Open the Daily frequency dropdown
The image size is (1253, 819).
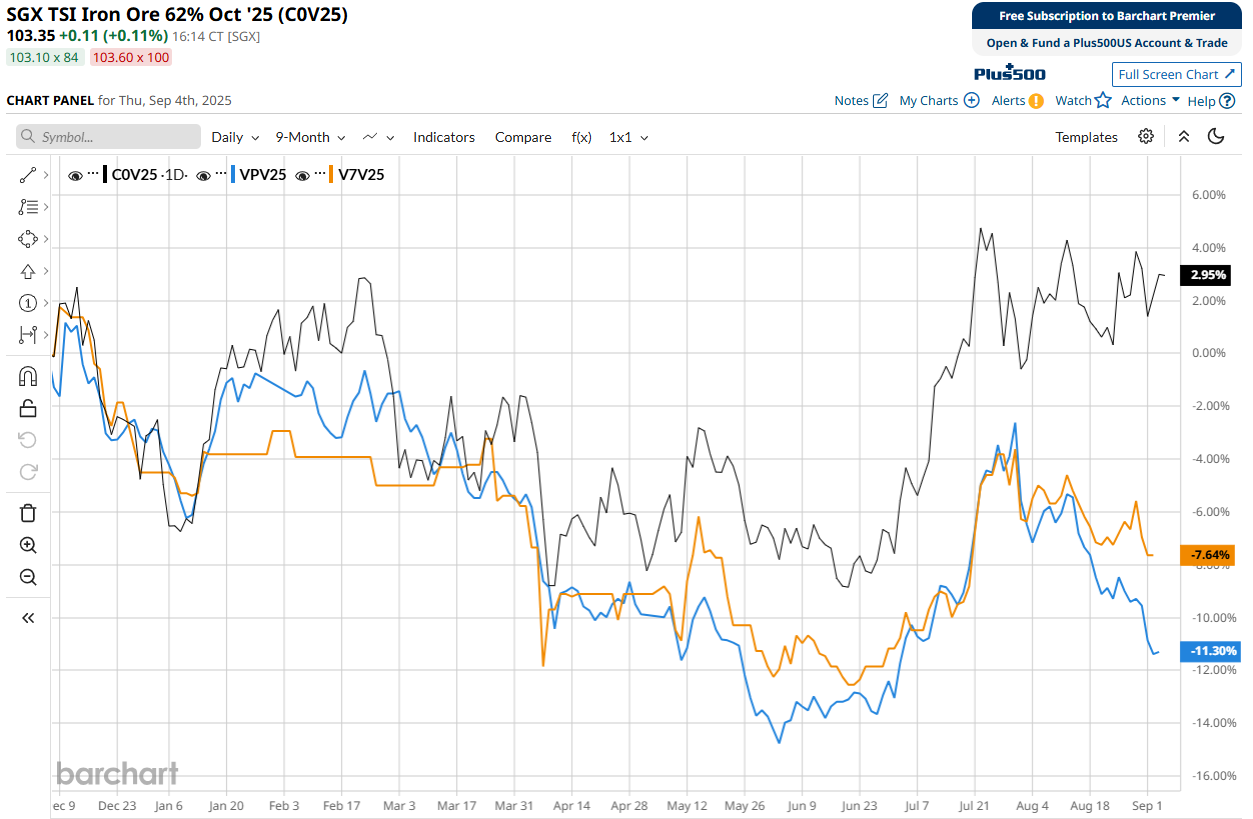[x=235, y=137]
